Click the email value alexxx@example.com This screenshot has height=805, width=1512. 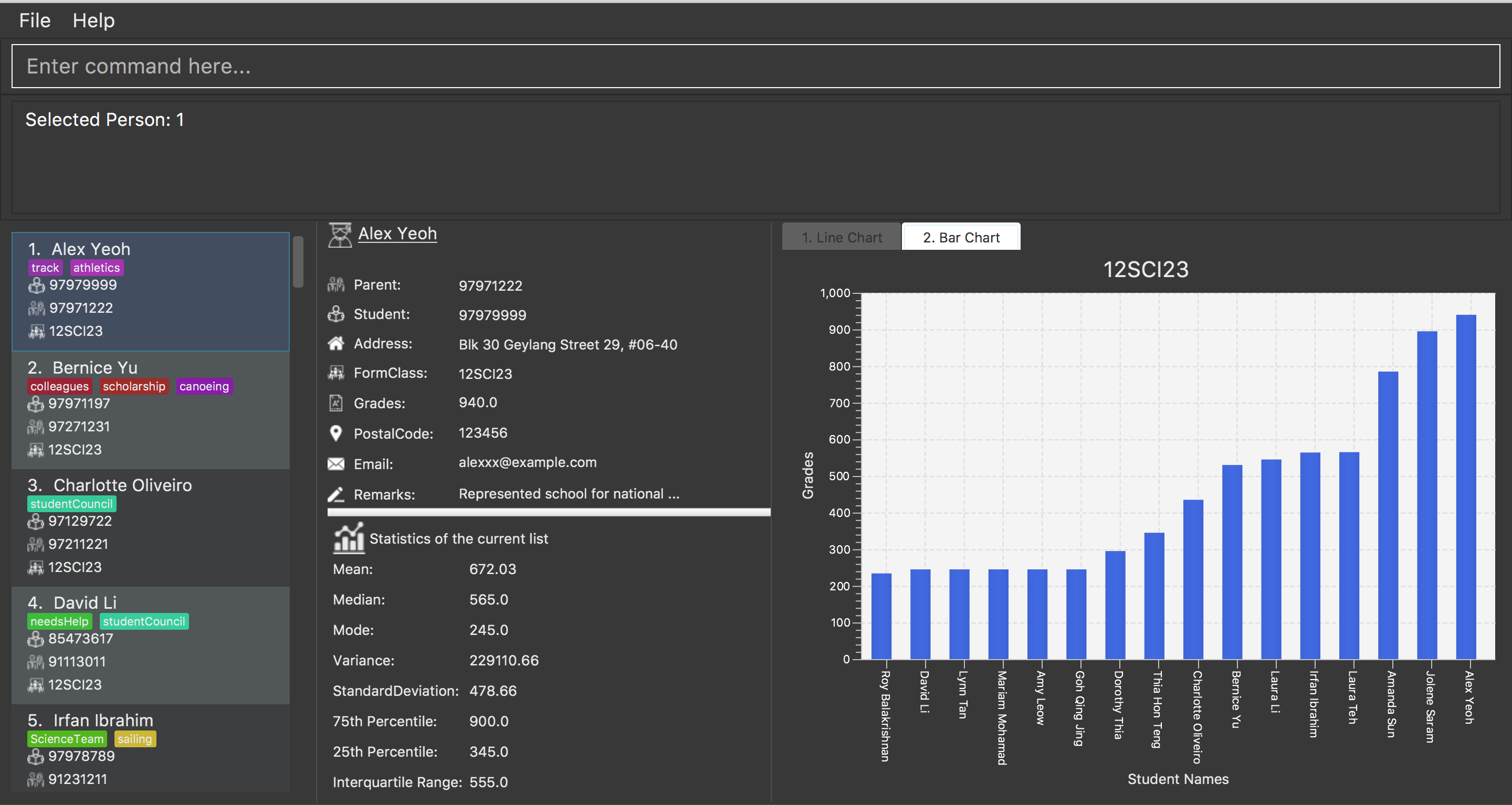pos(527,462)
